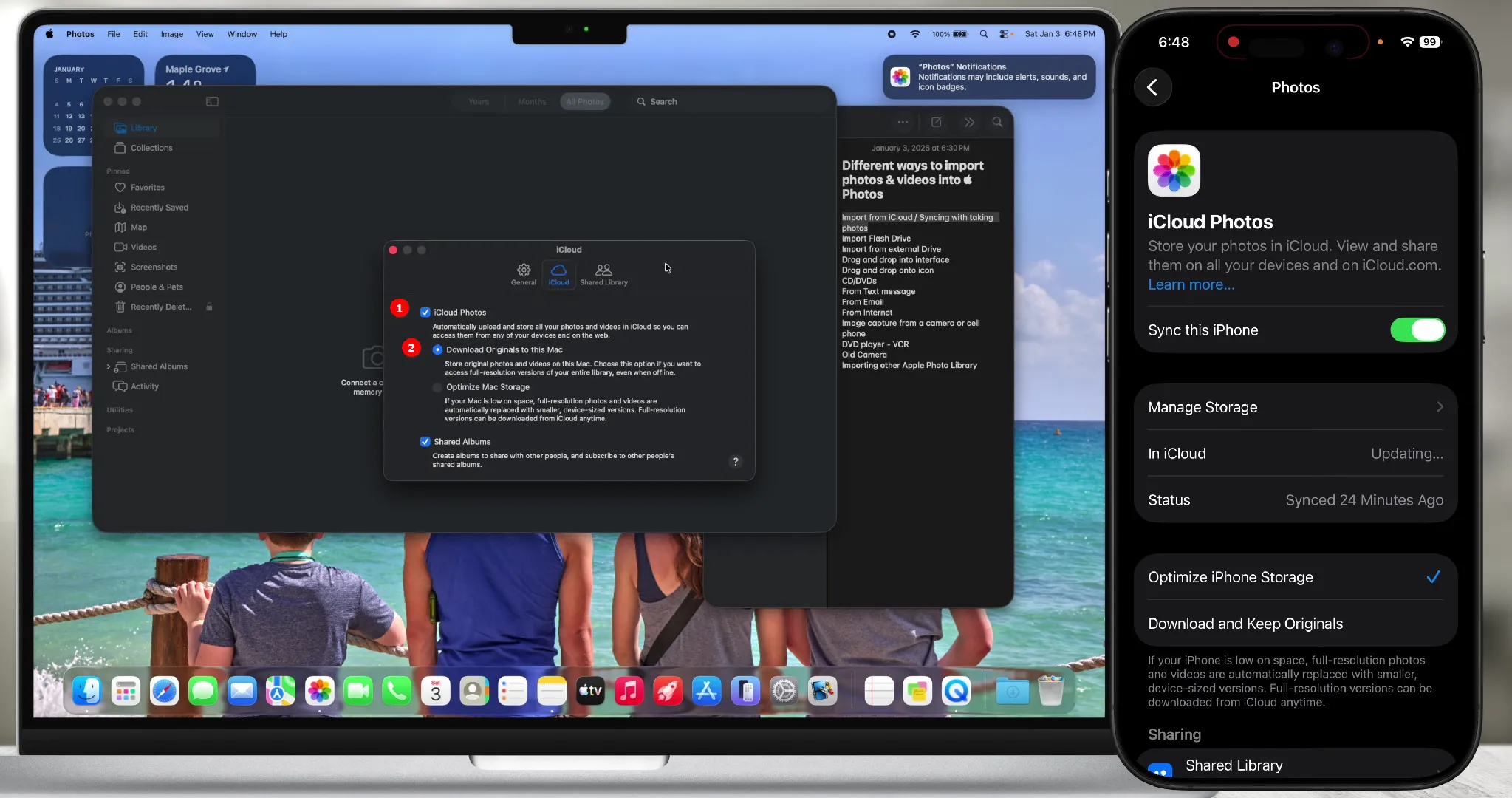The width and height of the screenshot is (1512, 798).
Task: Choose Optimize iPhone Storage option
Action: click(1295, 577)
